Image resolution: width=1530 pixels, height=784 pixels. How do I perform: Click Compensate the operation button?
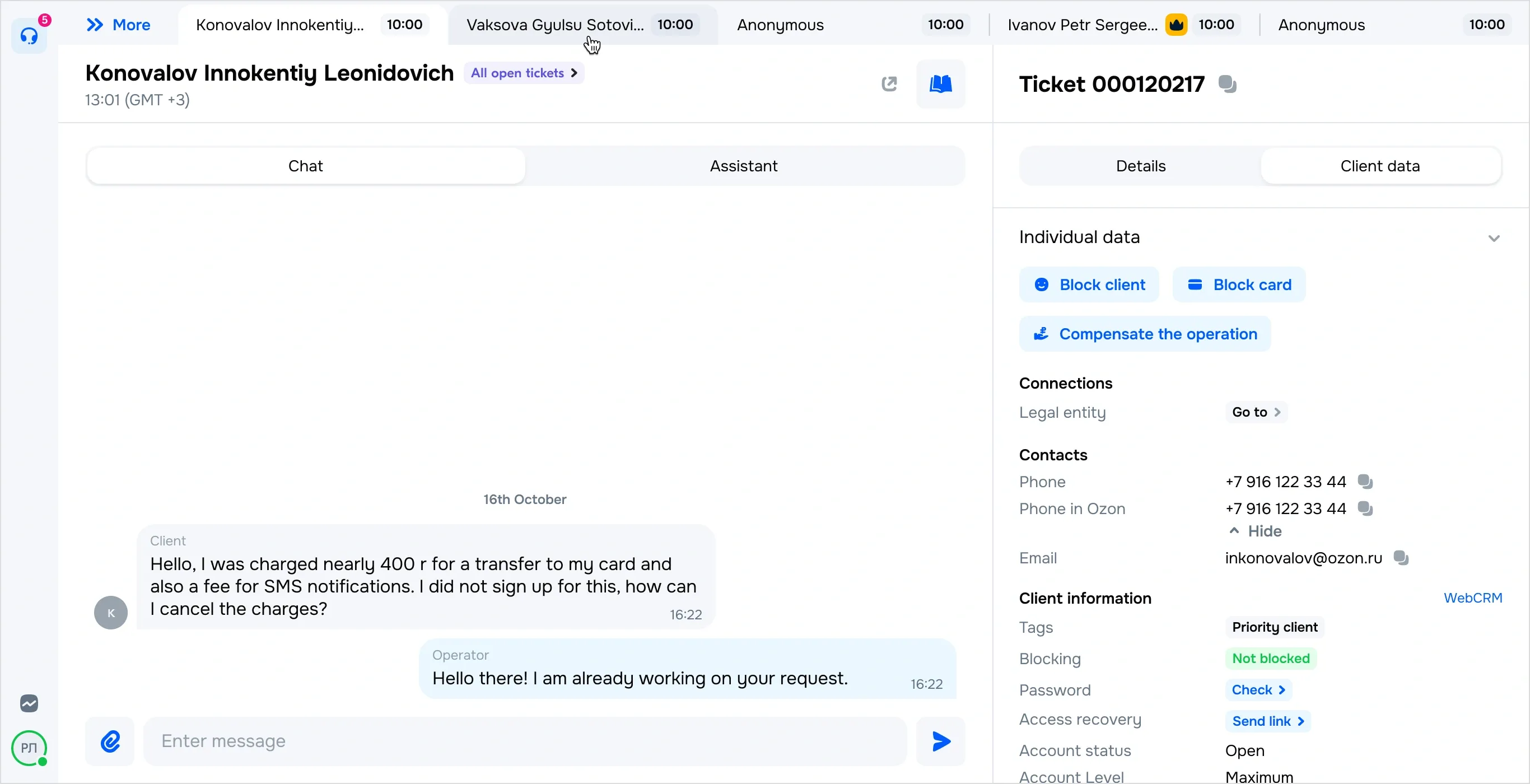click(x=1145, y=334)
